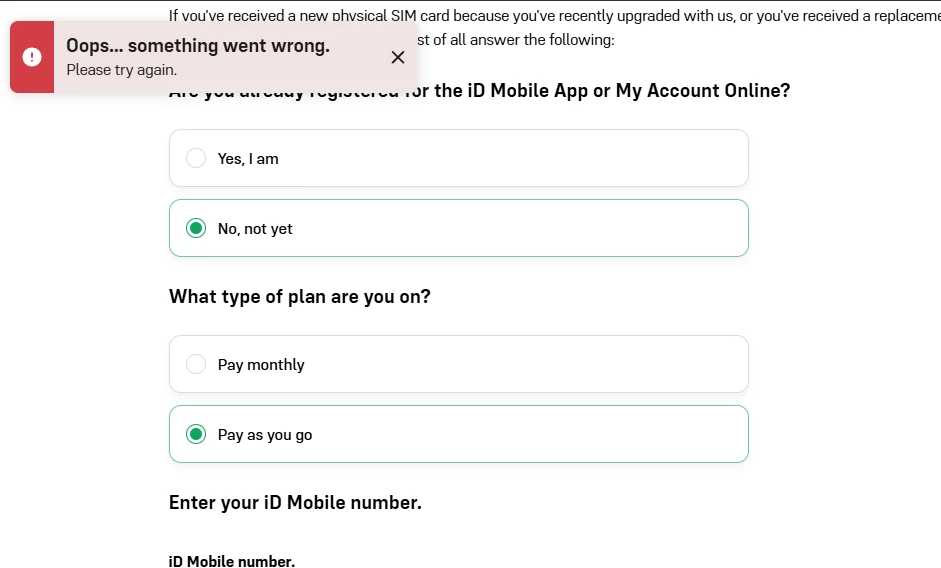Click the registration question heading about My Account Online
Image resolution: width=941 pixels, height=568 pixels.
pos(610,91)
